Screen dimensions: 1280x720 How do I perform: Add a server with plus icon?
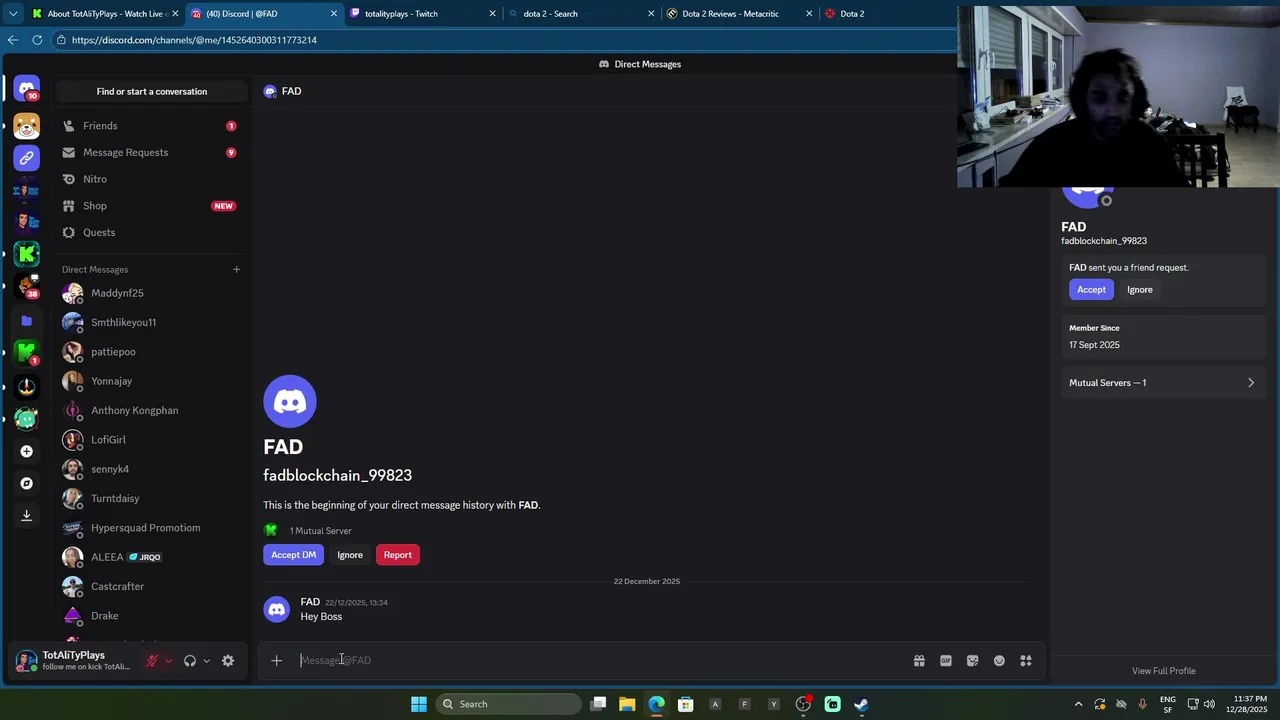pos(27,451)
